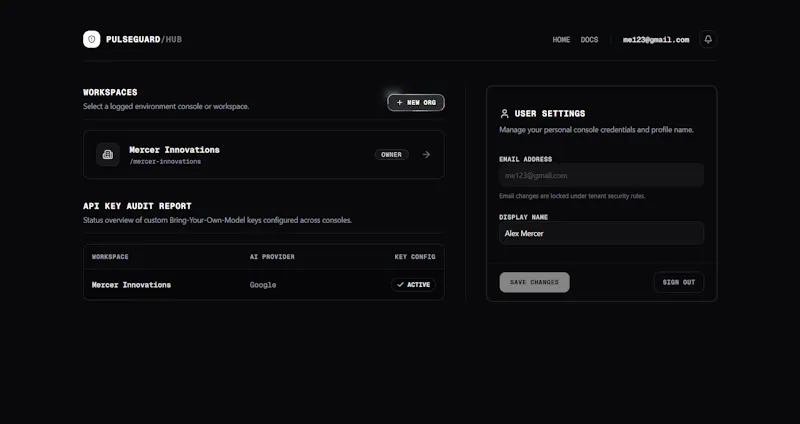Click the Workspace column header
The width and height of the screenshot is (800, 424).
pyautogui.click(x=110, y=257)
